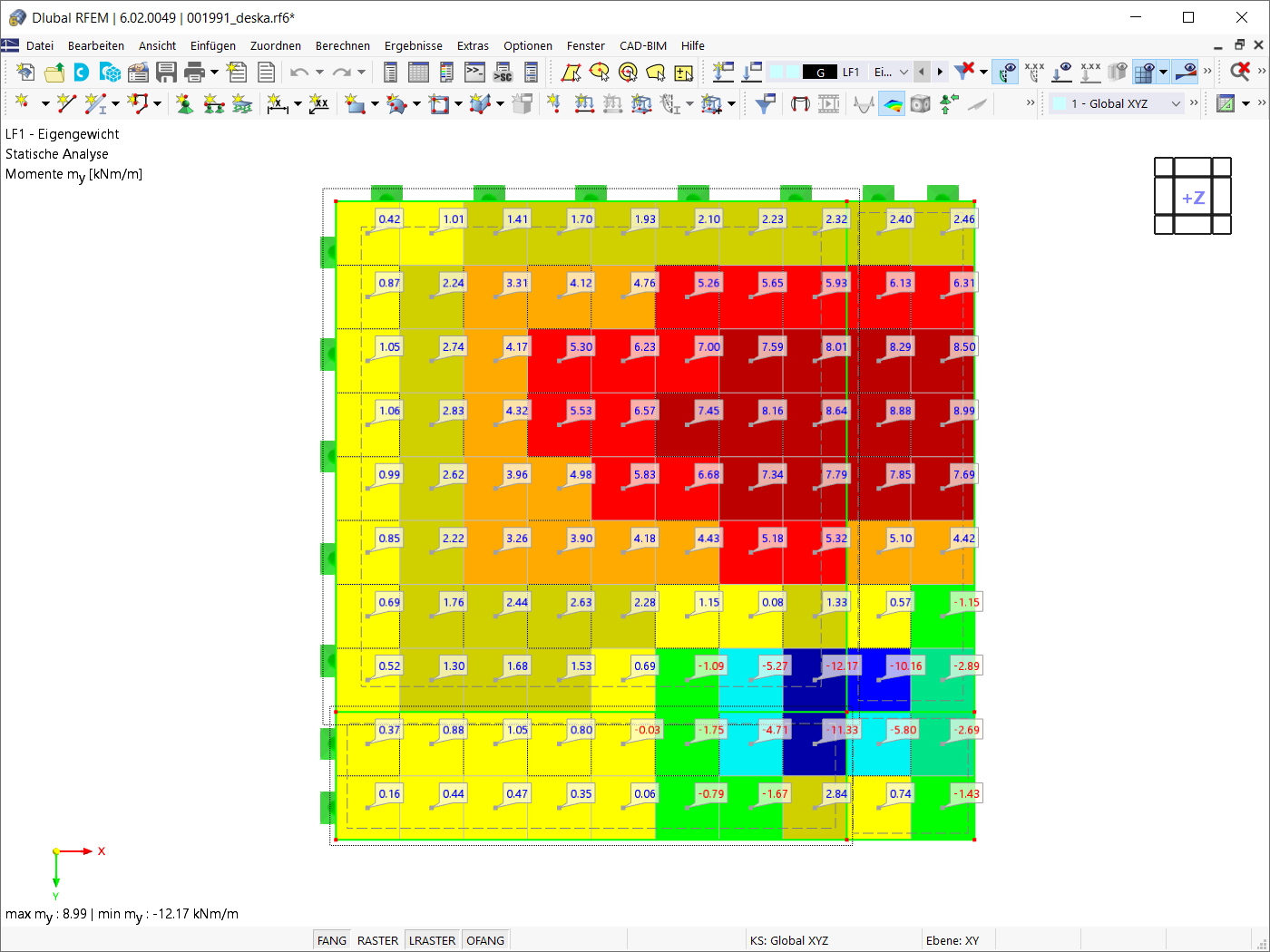Open the CAD-BIM menu
The image size is (1270, 952).
pos(643,45)
